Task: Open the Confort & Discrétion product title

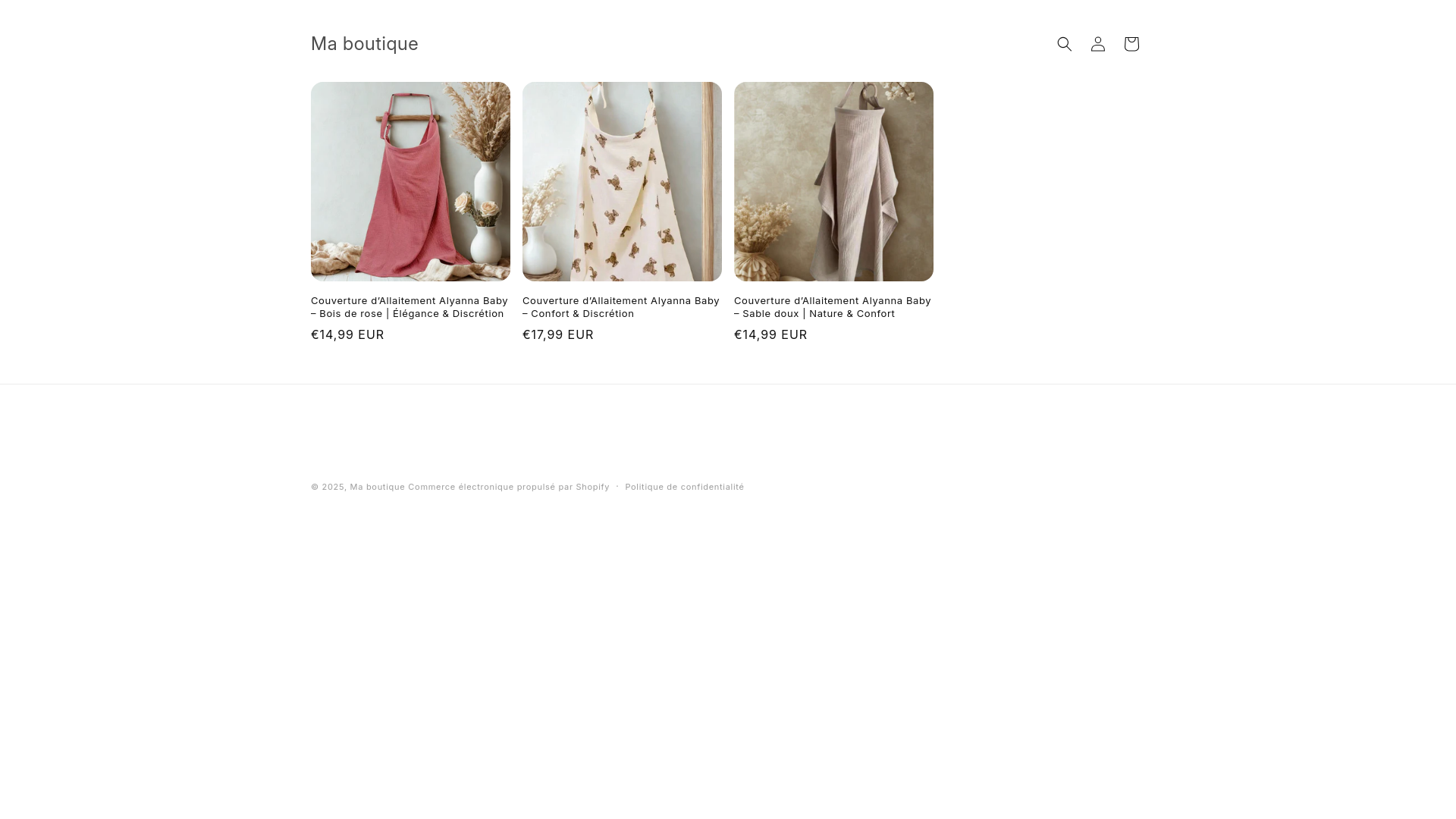Action: [621, 307]
